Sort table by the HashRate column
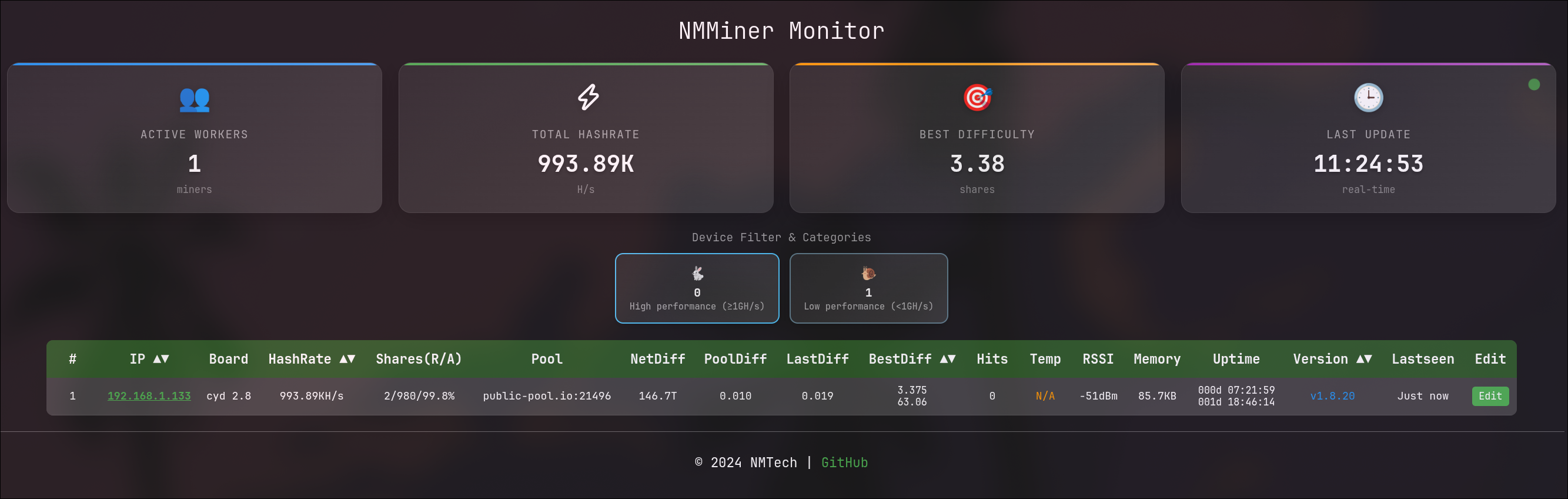1568x499 pixels. (311, 359)
